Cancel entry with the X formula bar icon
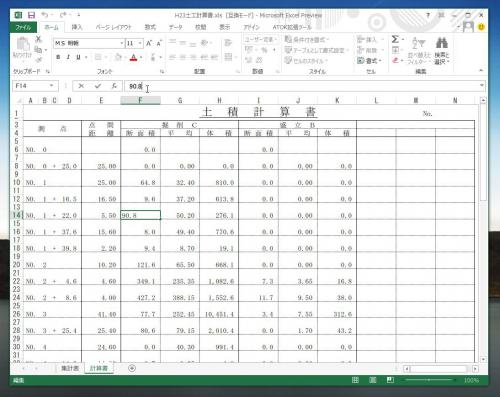 point(81,86)
